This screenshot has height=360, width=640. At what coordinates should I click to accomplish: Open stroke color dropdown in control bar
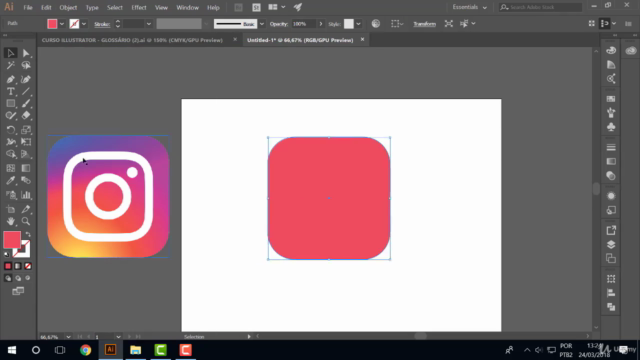[x=84, y=24]
